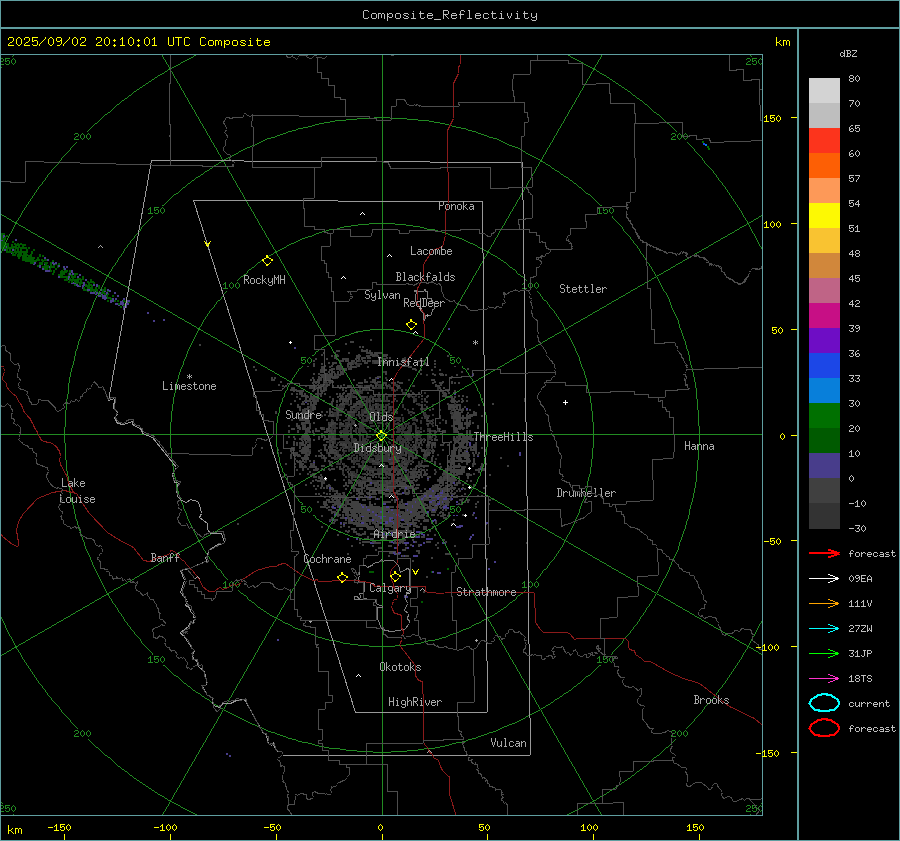Click the Vulcan town label
Viewport: 900px width, 841px height.
pyautogui.click(x=508, y=743)
